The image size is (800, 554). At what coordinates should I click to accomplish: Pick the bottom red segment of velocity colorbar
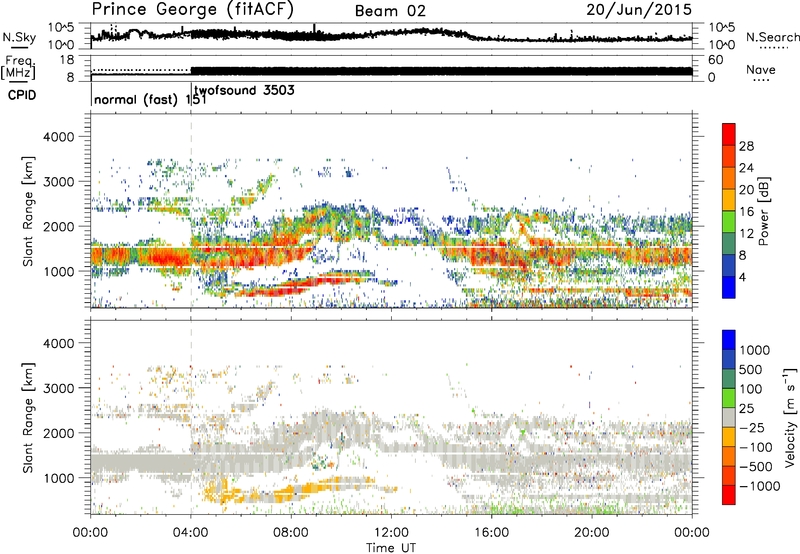[x=729, y=495]
